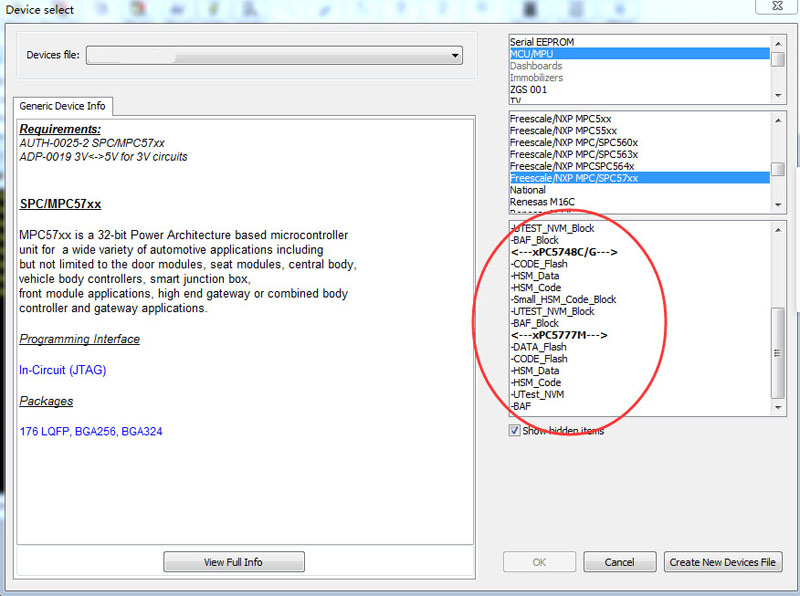The image size is (800, 596).
Task: Select Freescale/NXP MPC/SPC57xx entry
Action: point(640,178)
